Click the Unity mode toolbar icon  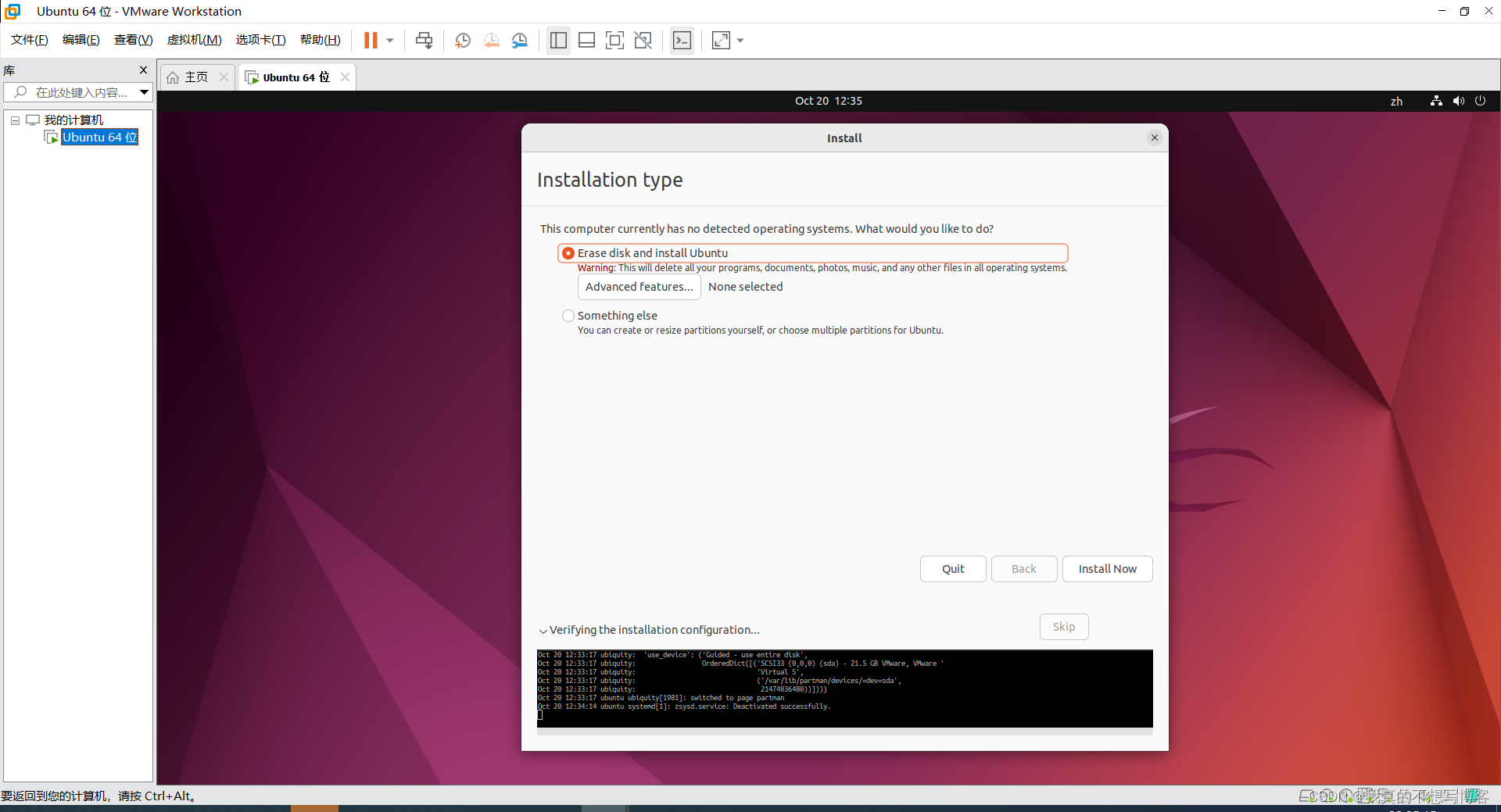(643, 40)
